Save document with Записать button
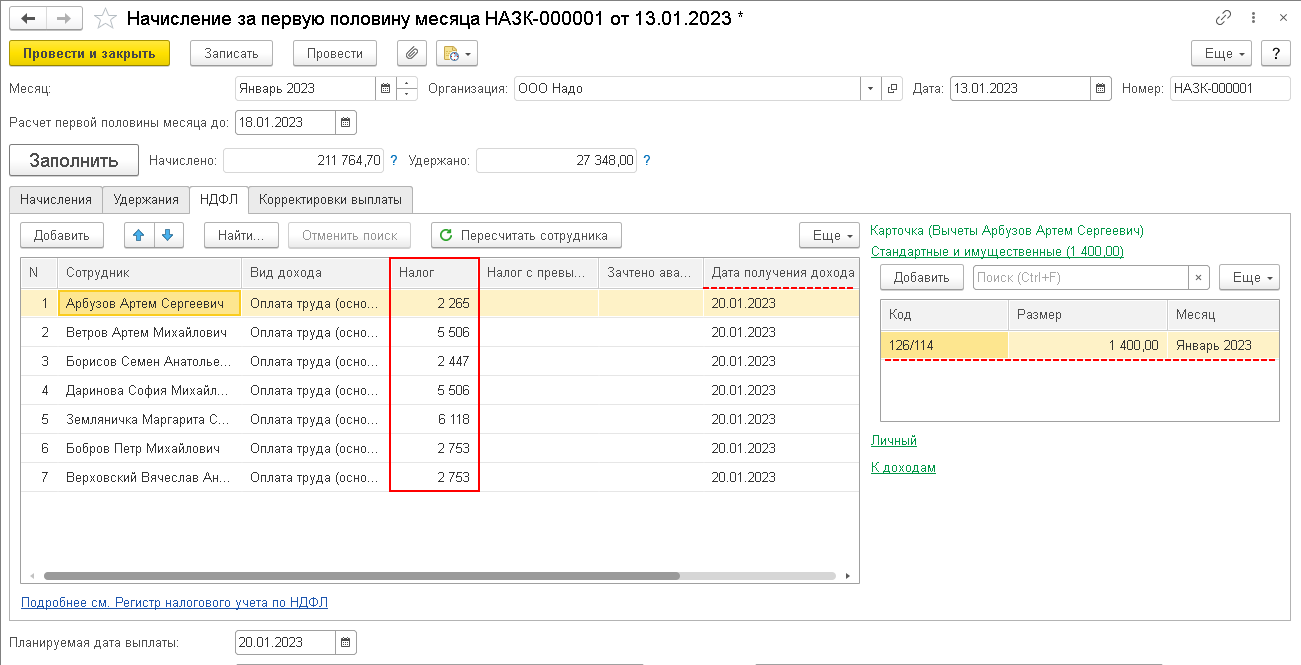 coord(232,54)
